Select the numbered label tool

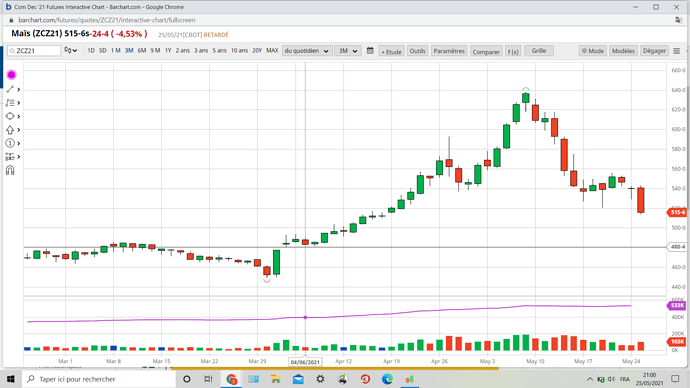(x=10, y=143)
